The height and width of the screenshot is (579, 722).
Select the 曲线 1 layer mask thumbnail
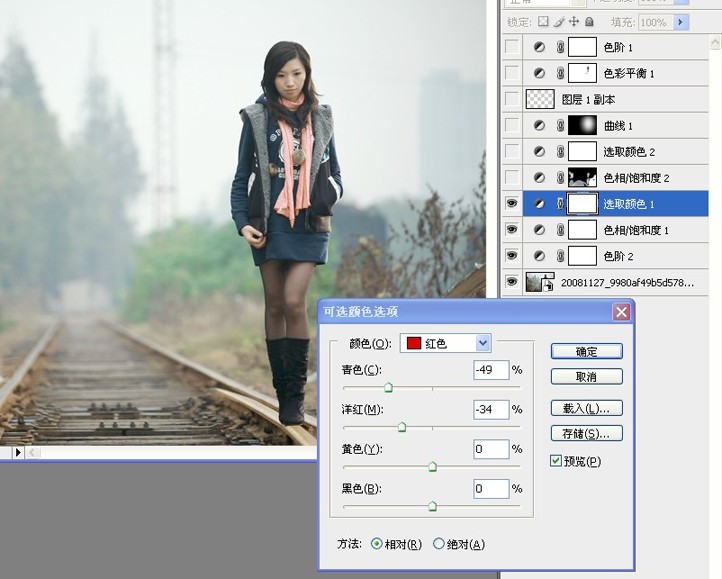582,125
